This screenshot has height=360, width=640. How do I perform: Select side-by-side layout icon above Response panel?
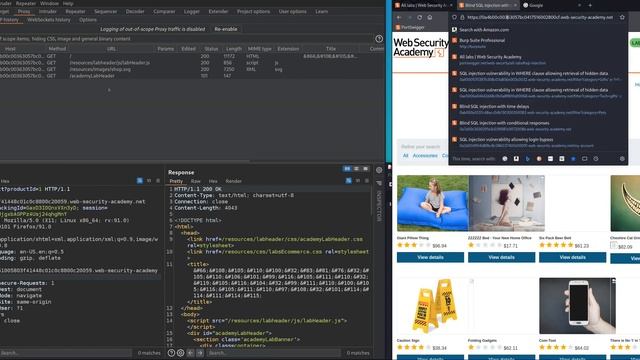tap(347, 169)
